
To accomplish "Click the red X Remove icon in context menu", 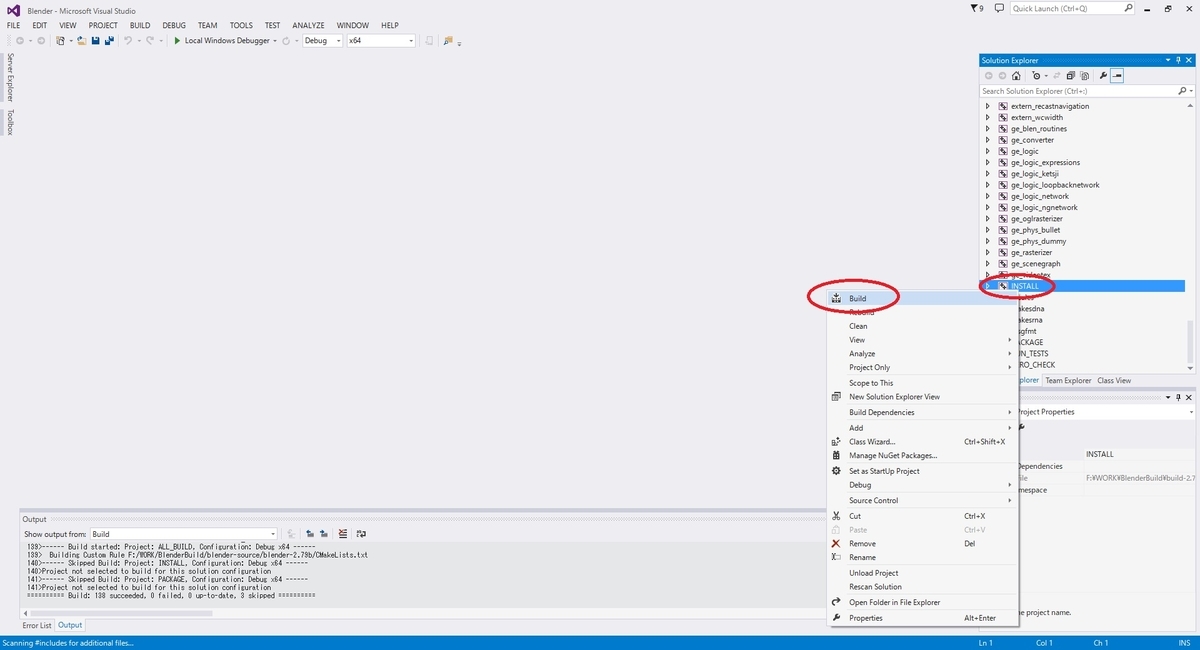I will click(837, 544).
